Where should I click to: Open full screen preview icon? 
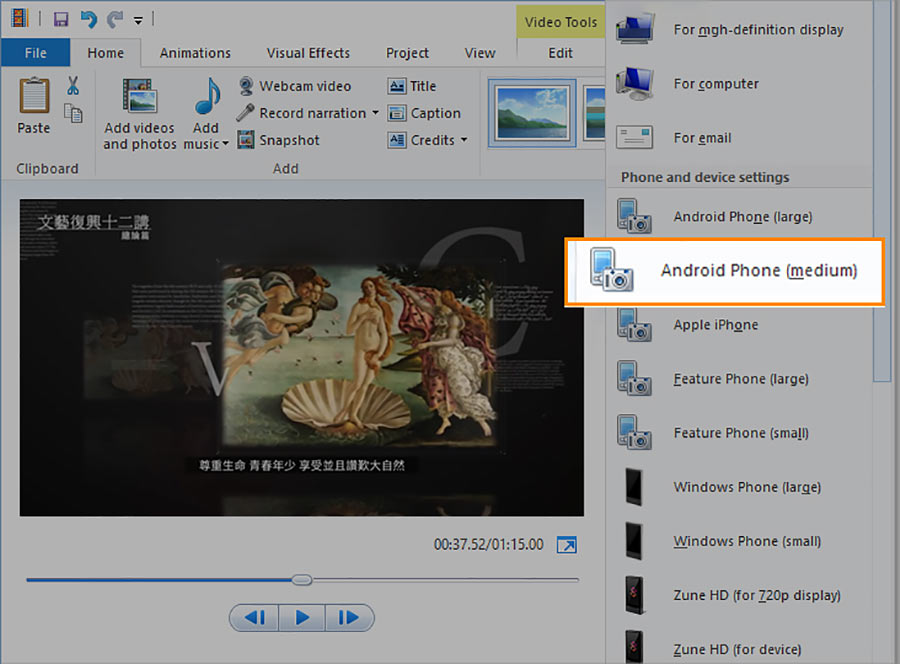[x=567, y=544]
